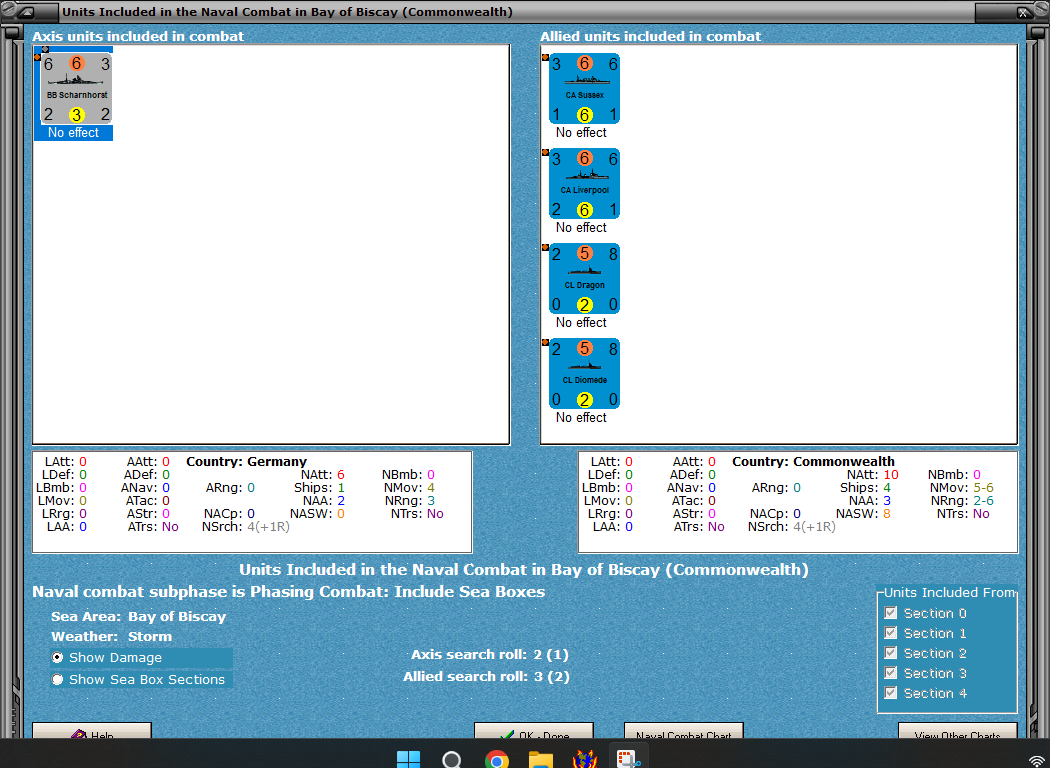Click the 'Country: Commonwealth' label

(x=813, y=461)
